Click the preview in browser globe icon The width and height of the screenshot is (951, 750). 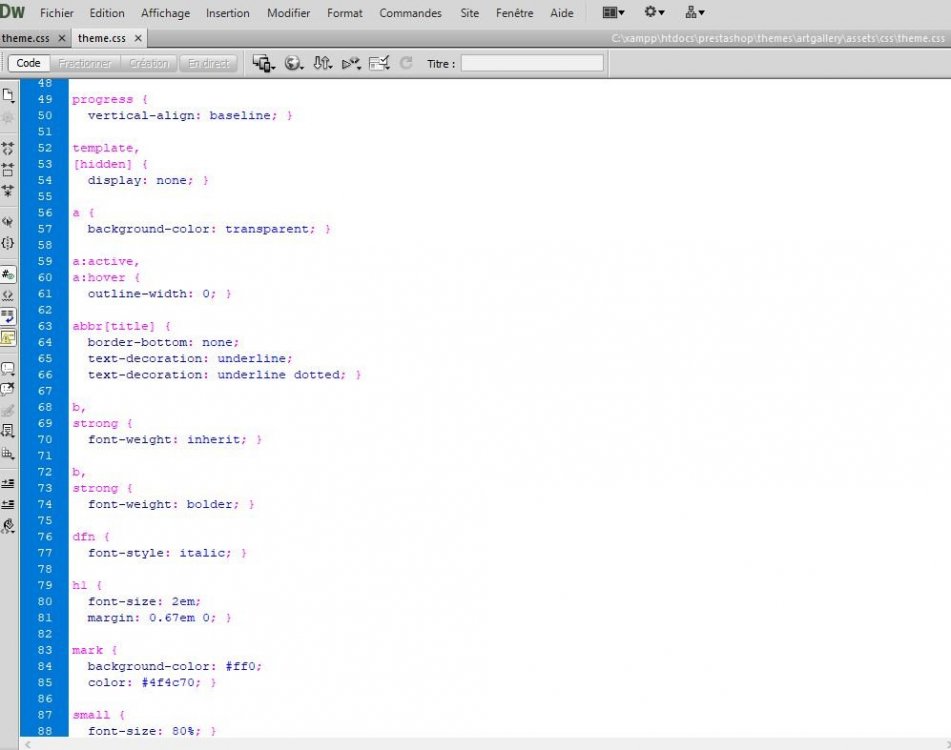[294, 63]
